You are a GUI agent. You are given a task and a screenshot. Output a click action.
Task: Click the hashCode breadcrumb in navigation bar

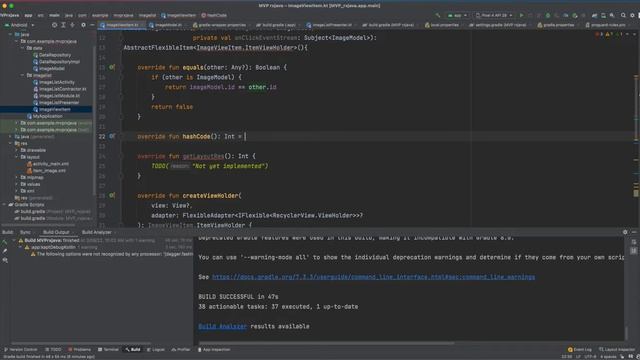pos(214,16)
